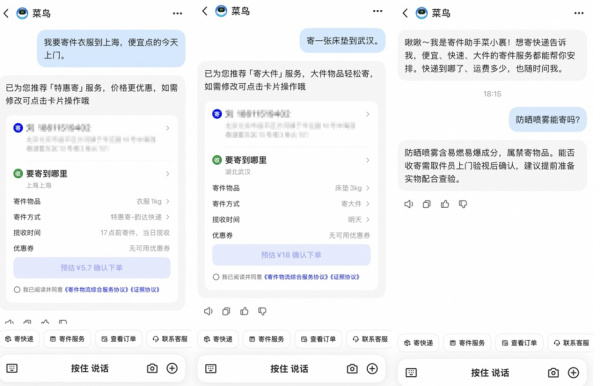Hold 按住 说话 in middle screen
The width and height of the screenshot is (600, 386).
pos(289,369)
